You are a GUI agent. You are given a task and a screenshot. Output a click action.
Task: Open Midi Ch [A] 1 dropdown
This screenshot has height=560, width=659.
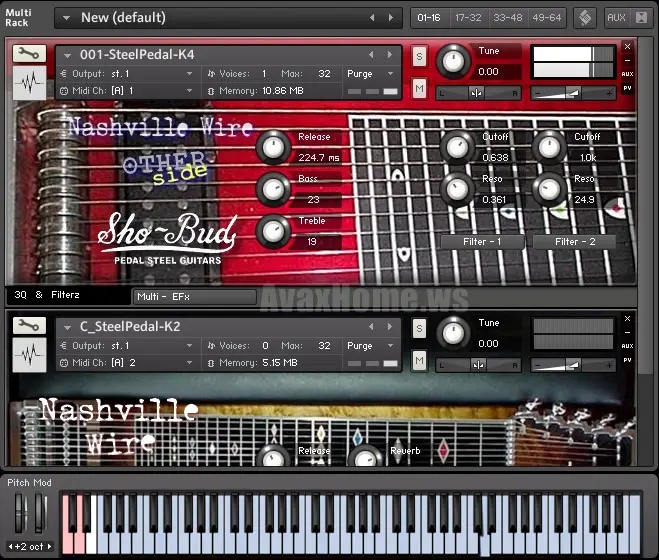[x=190, y=90]
